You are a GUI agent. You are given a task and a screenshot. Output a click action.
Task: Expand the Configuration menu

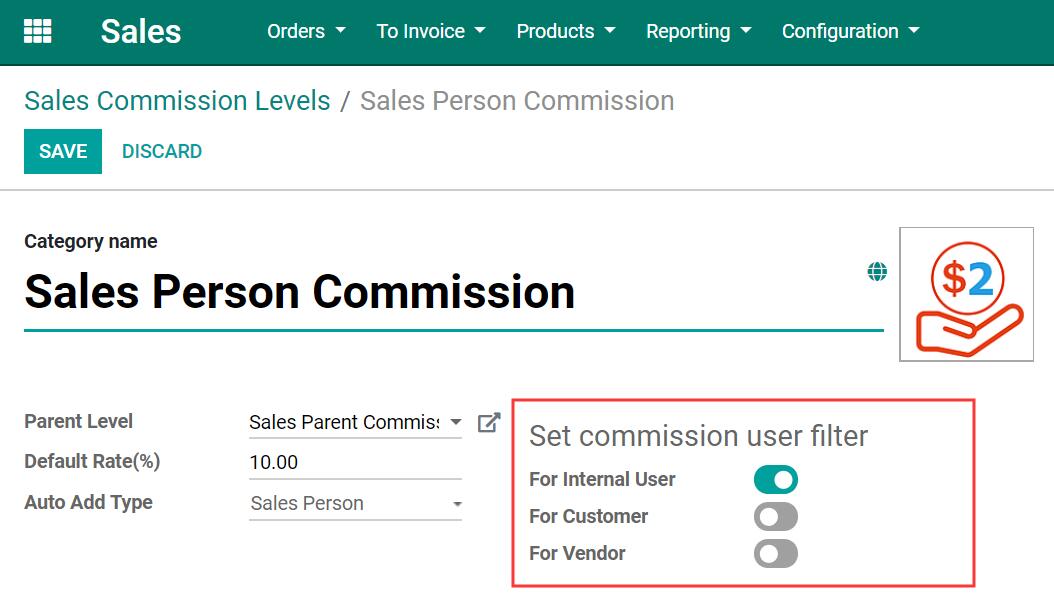[x=850, y=31]
